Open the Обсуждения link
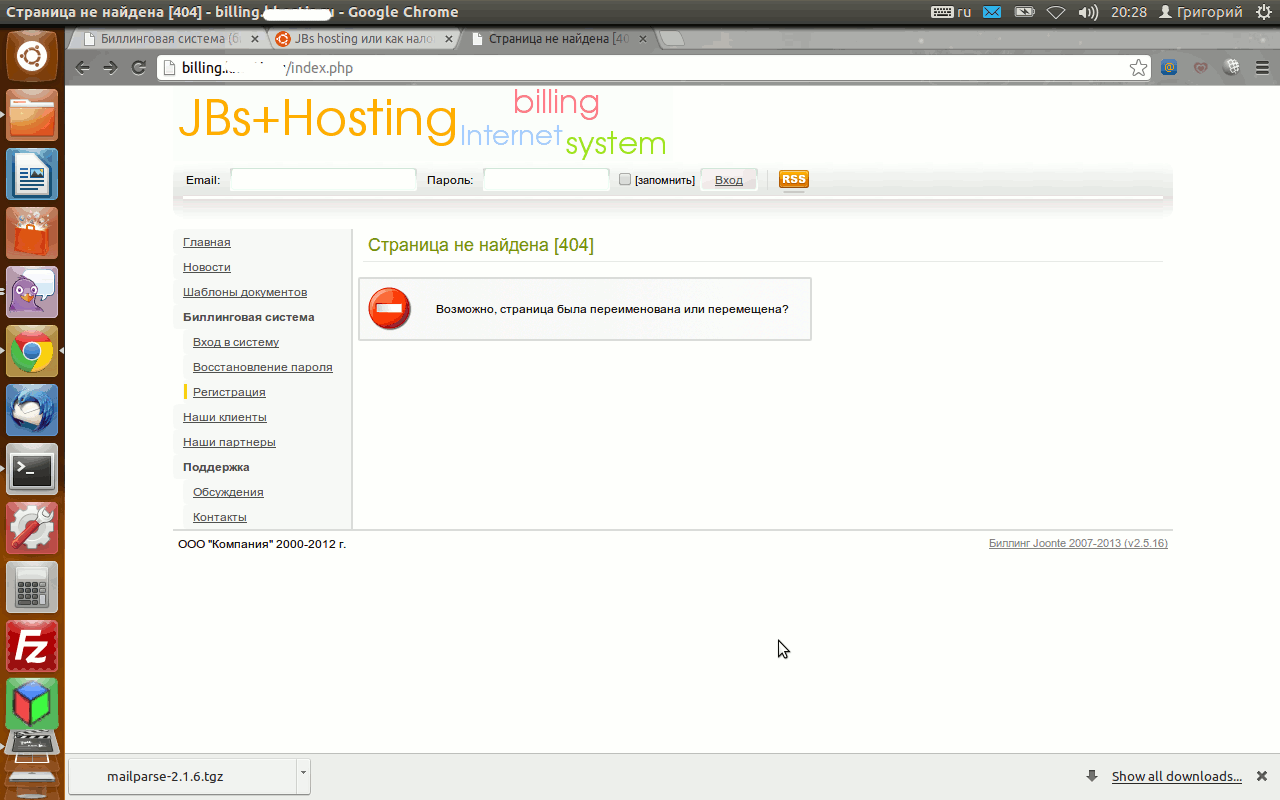1280x800 pixels. 228,492
